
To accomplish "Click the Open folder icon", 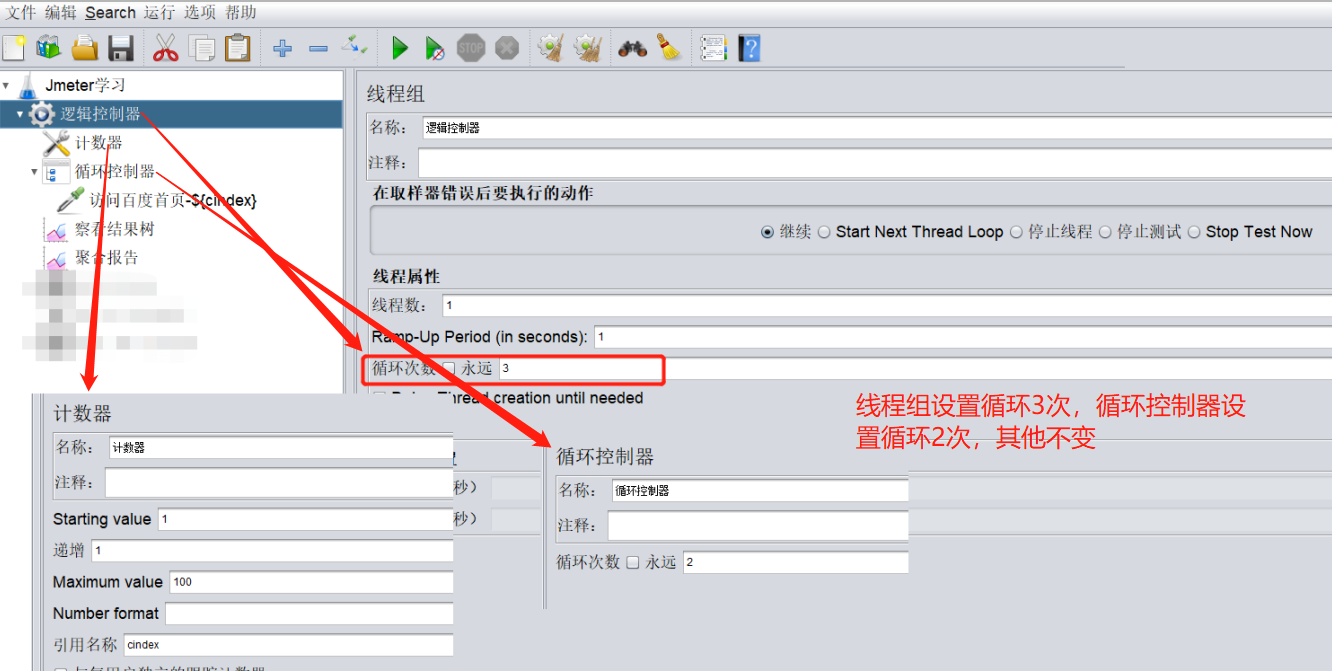I will pyautogui.click(x=85, y=47).
